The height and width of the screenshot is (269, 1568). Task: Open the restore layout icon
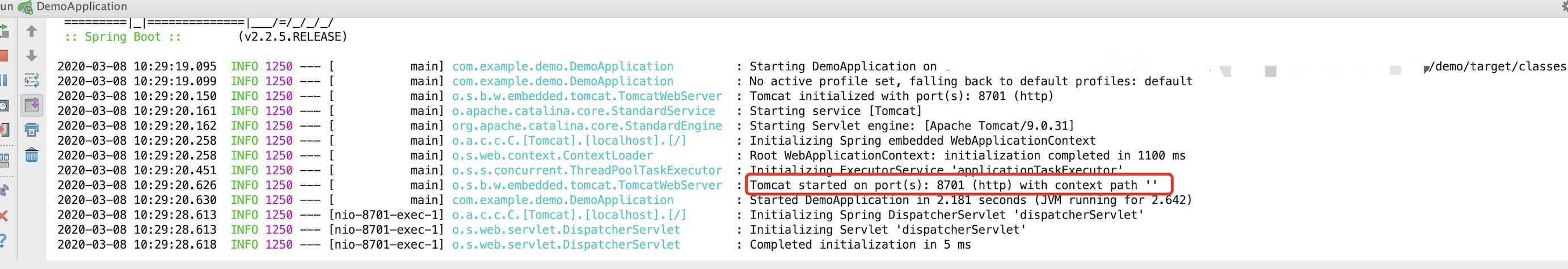click(3, 160)
